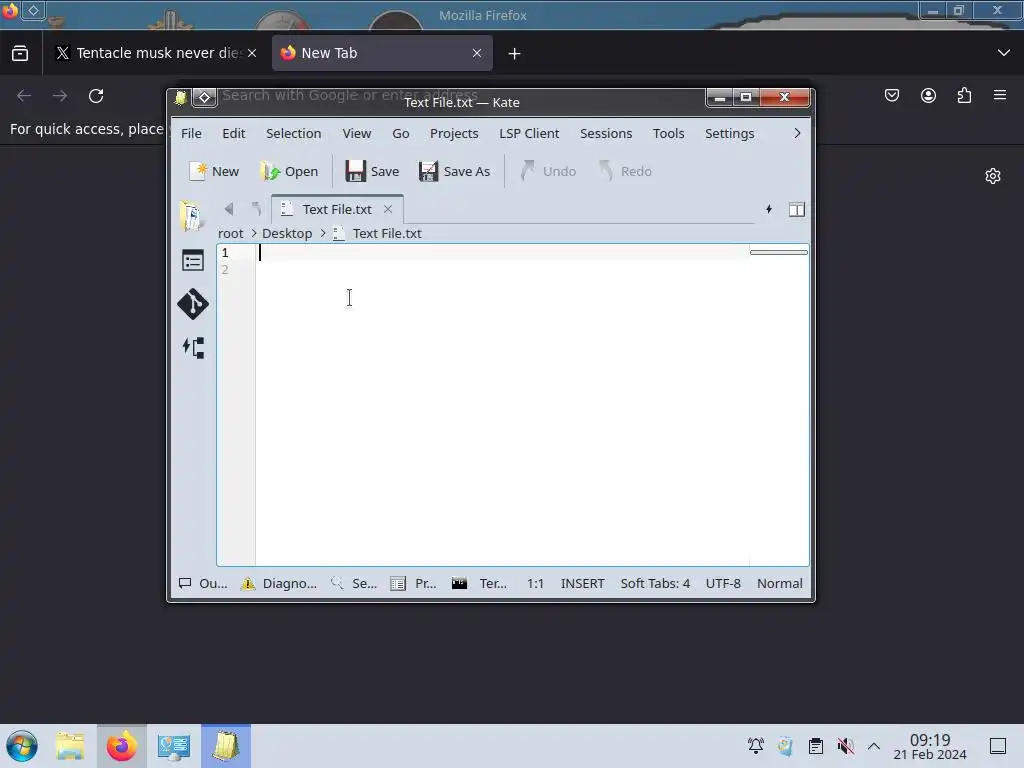Open the Firefox hamburger application menu
This screenshot has height=768, width=1024.
(1000, 95)
